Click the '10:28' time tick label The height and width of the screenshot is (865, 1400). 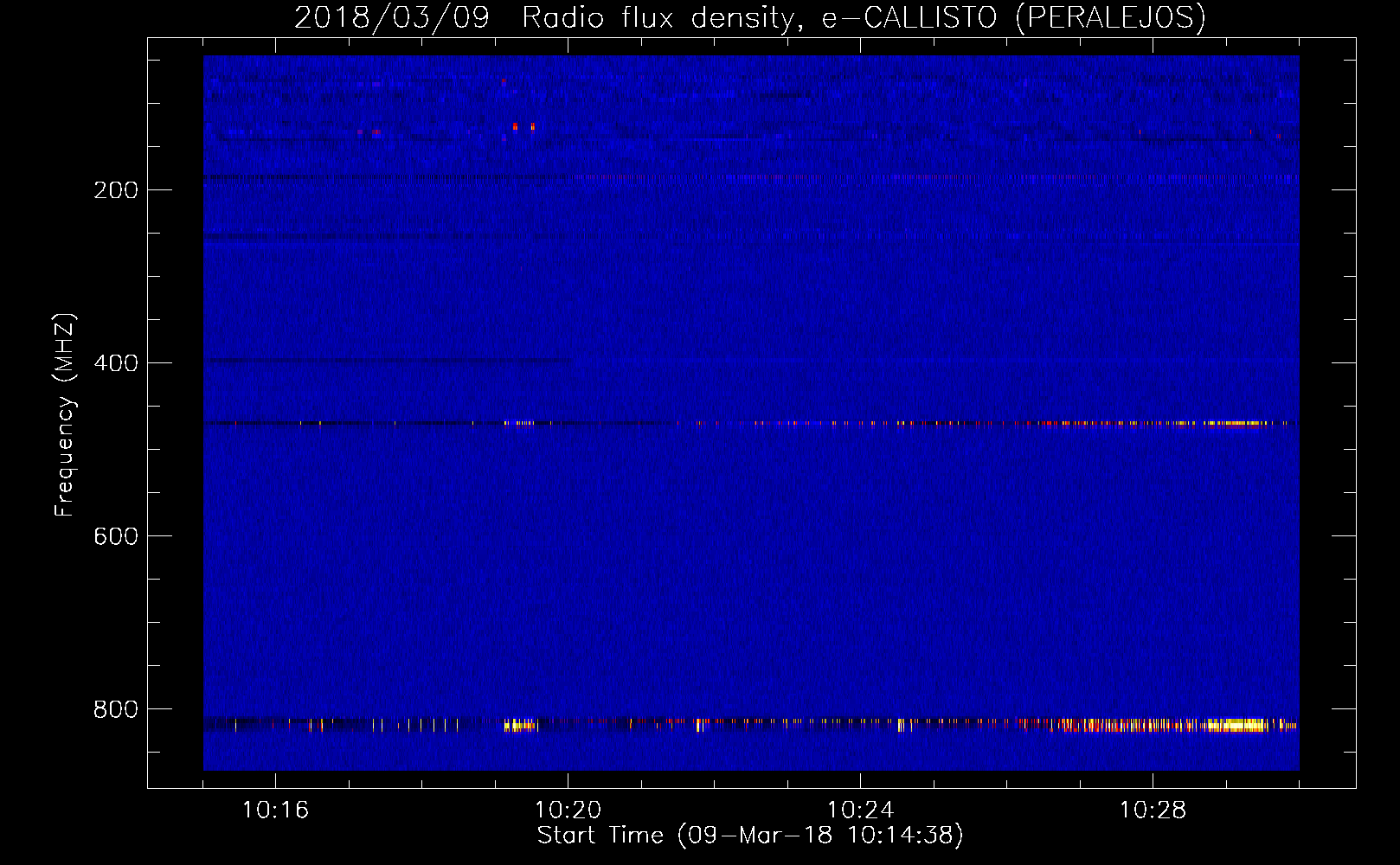(x=1153, y=811)
